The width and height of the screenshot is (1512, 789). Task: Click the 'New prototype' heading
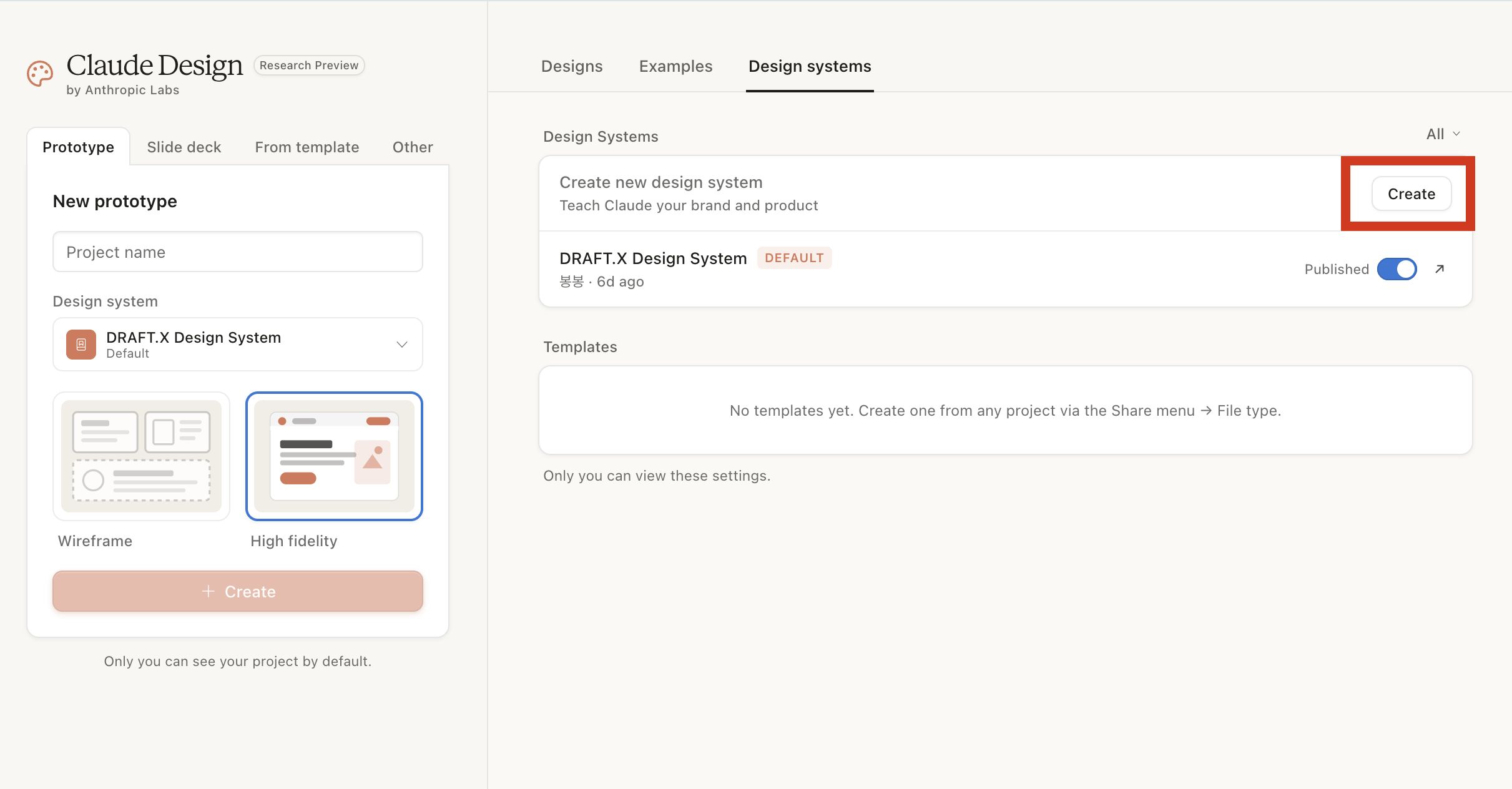[115, 201]
